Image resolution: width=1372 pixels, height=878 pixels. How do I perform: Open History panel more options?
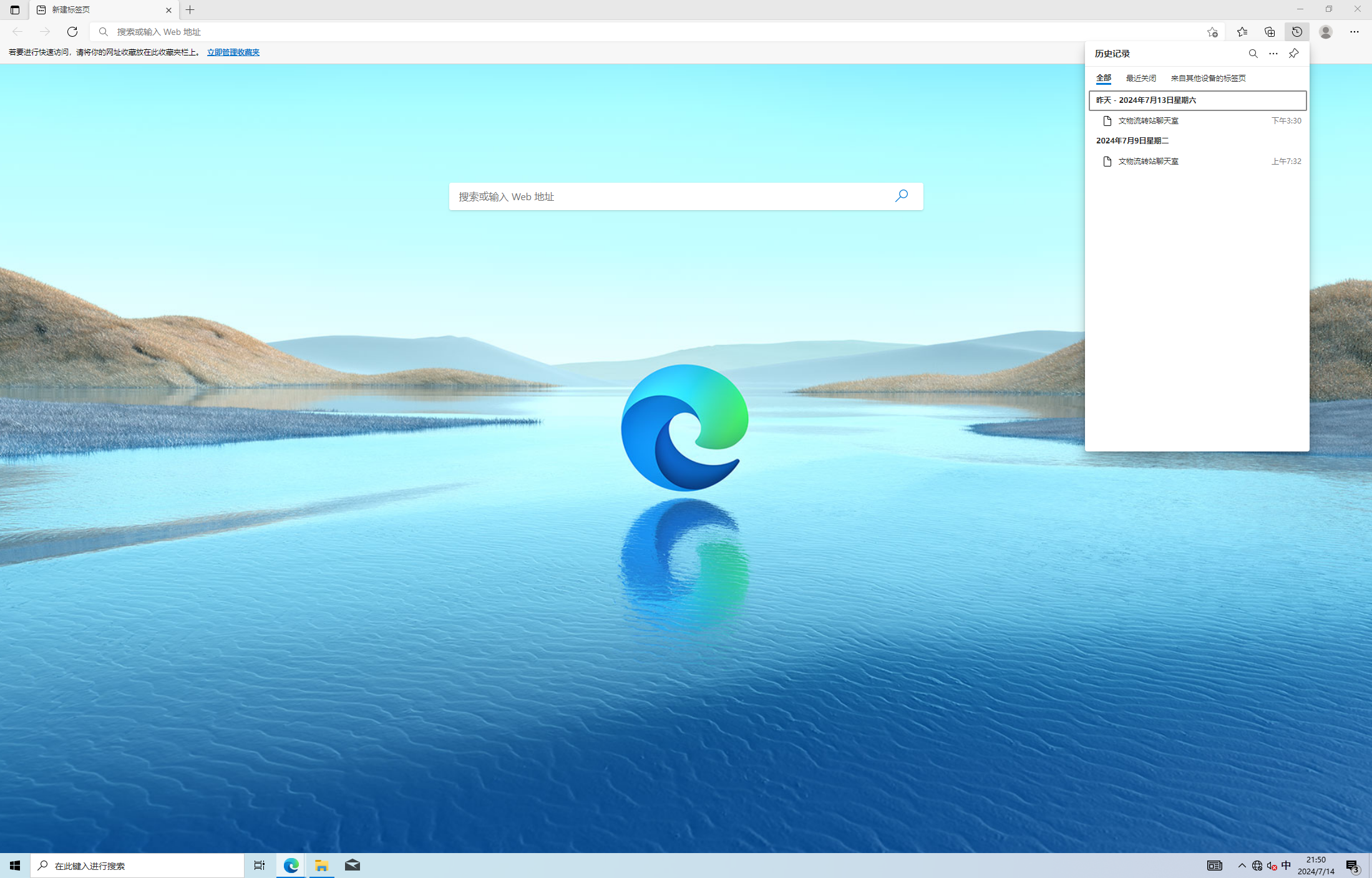1273,54
